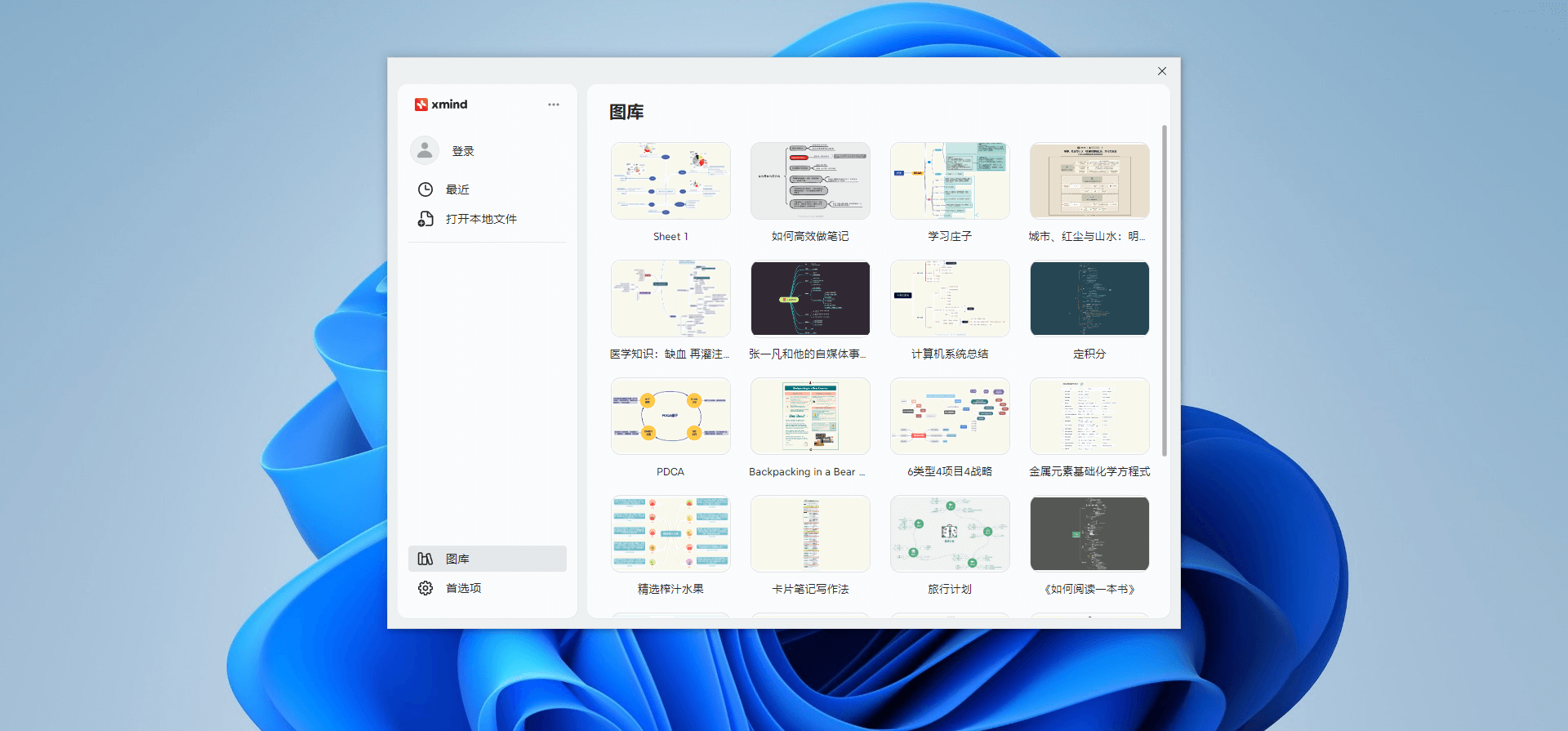Click the '旅行计划' caption text
The width and height of the screenshot is (1568, 731).
[x=950, y=589]
